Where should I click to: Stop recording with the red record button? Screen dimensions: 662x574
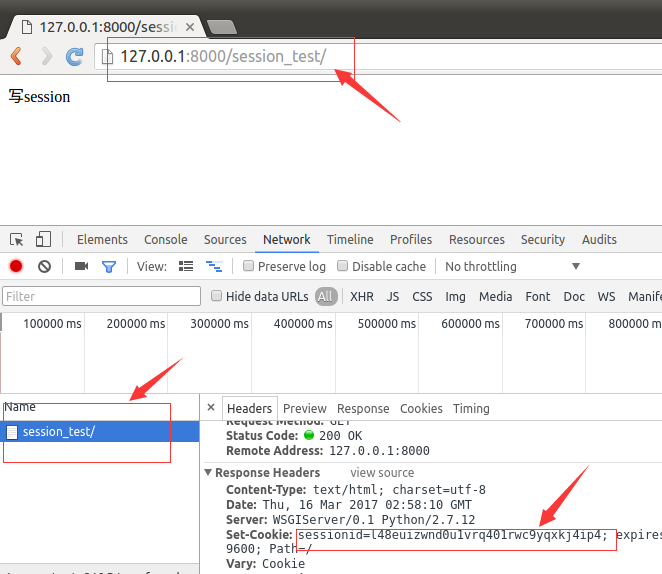tap(16, 267)
